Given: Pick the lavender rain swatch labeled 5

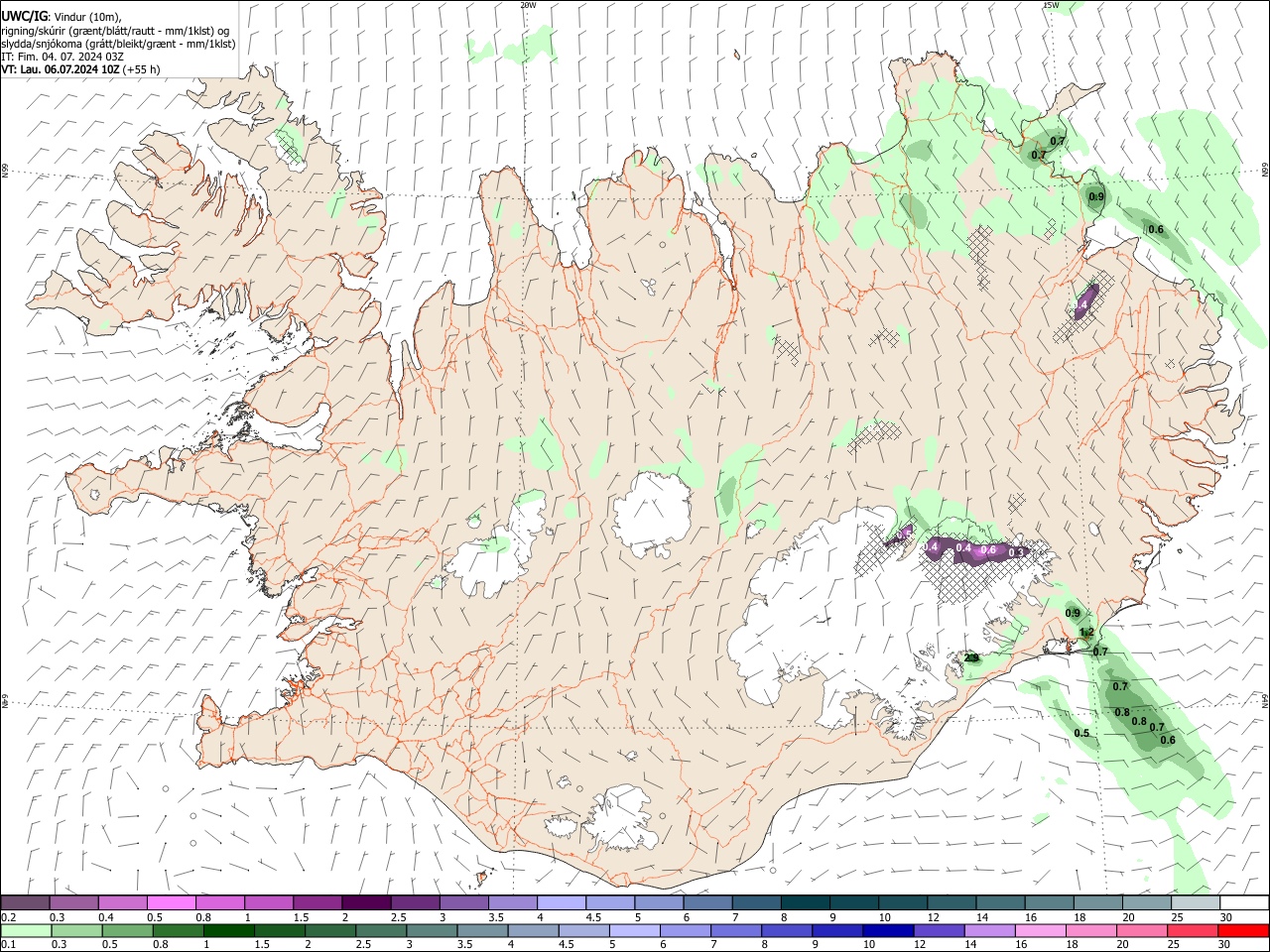Looking at the screenshot, I should point(634,931).
